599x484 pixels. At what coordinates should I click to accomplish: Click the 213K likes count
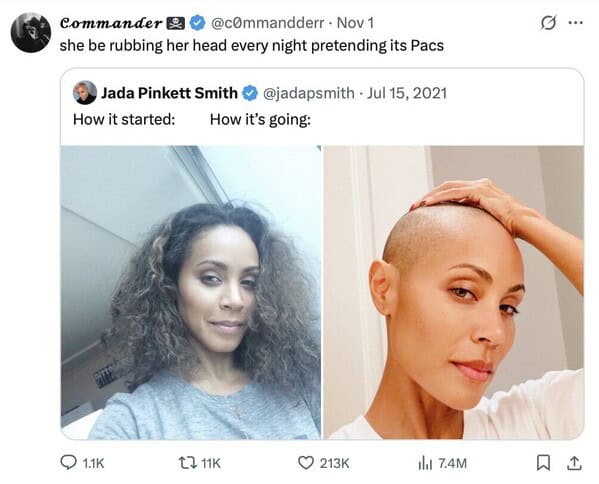point(335,463)
